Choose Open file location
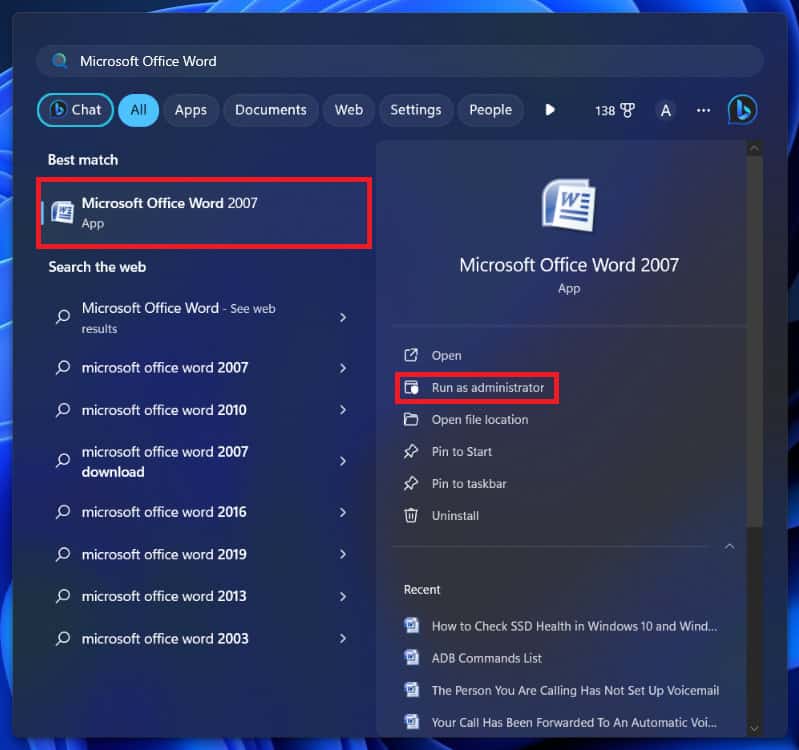This screenshot has height=750, width=799. pyautogui.click(x=480, y=420)
